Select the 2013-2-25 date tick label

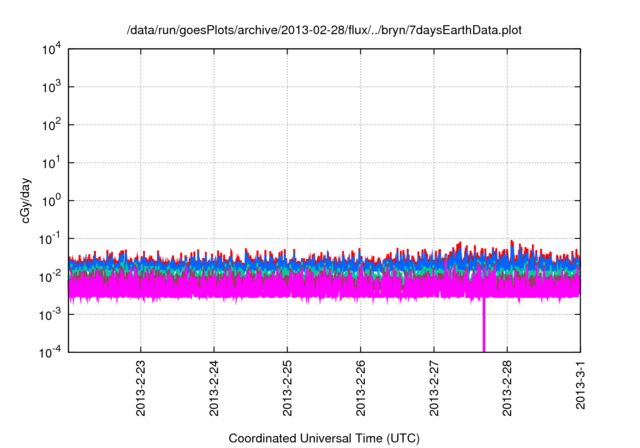[287, 388]
